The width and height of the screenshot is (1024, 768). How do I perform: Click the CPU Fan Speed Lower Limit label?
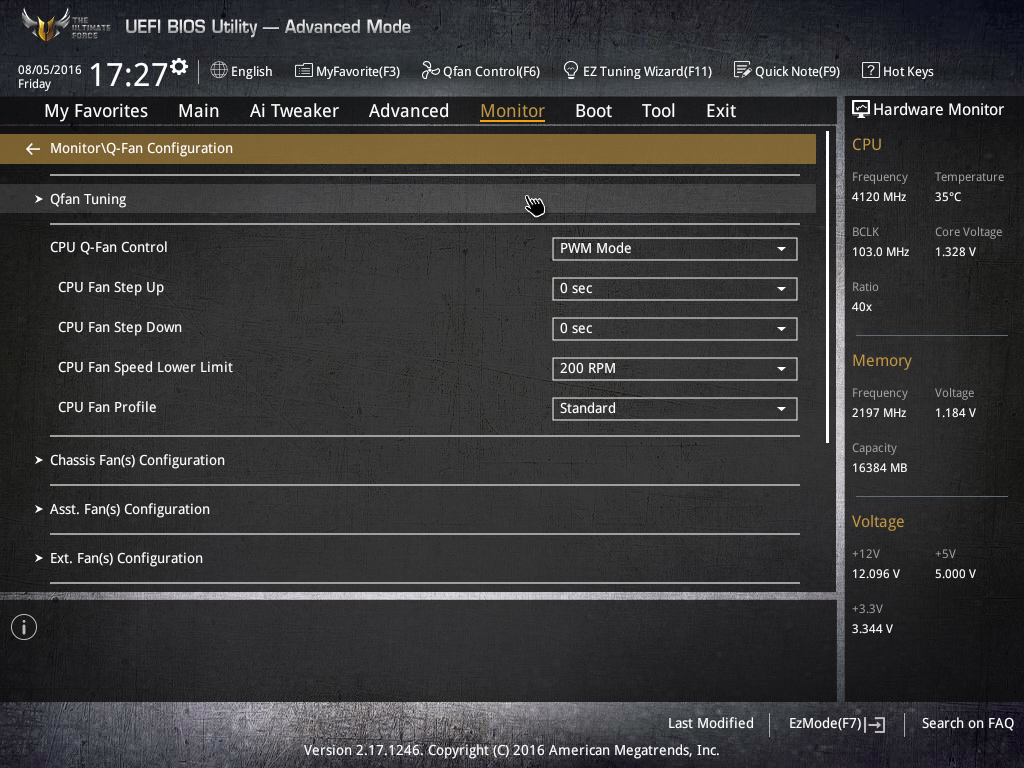pyautogui.click(x=146, y=368)
